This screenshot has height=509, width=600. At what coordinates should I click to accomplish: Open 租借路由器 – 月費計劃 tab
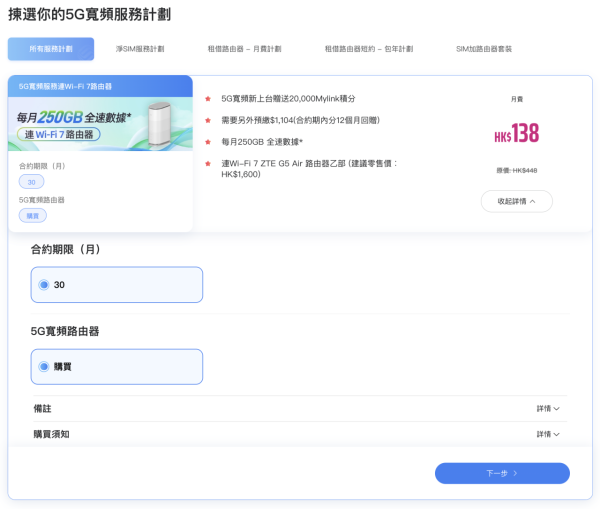245,49
